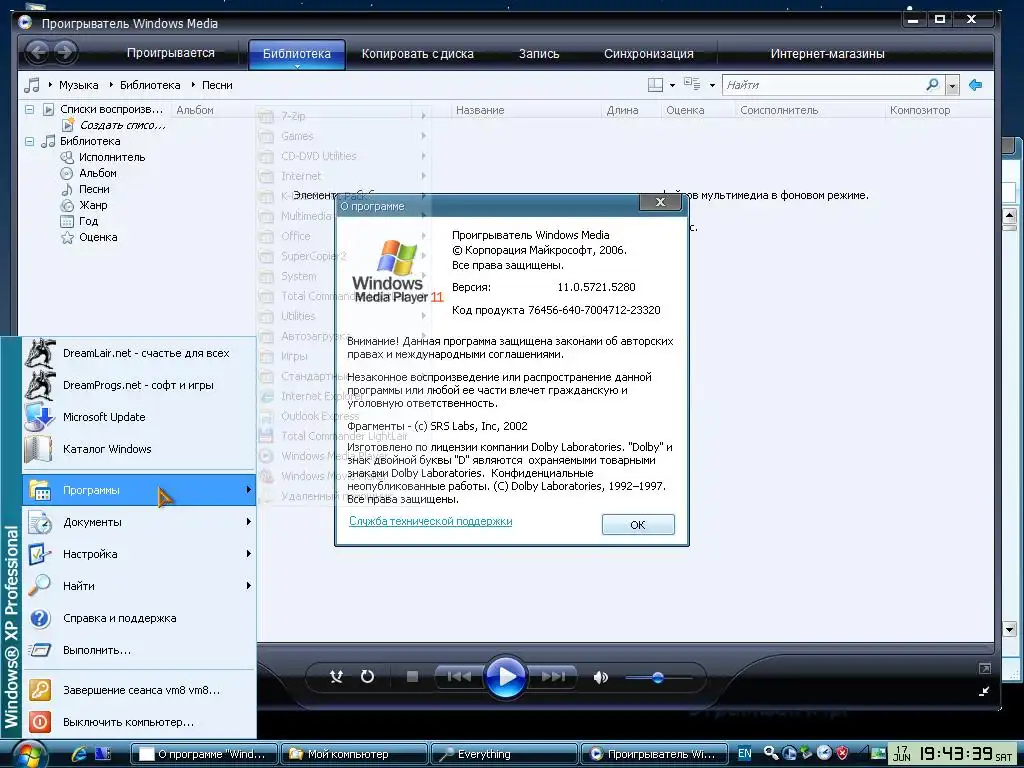This screenshot has width=1024, height=768.
Task: Expand Настройка submenu in start menu
Action: point(138,554)
